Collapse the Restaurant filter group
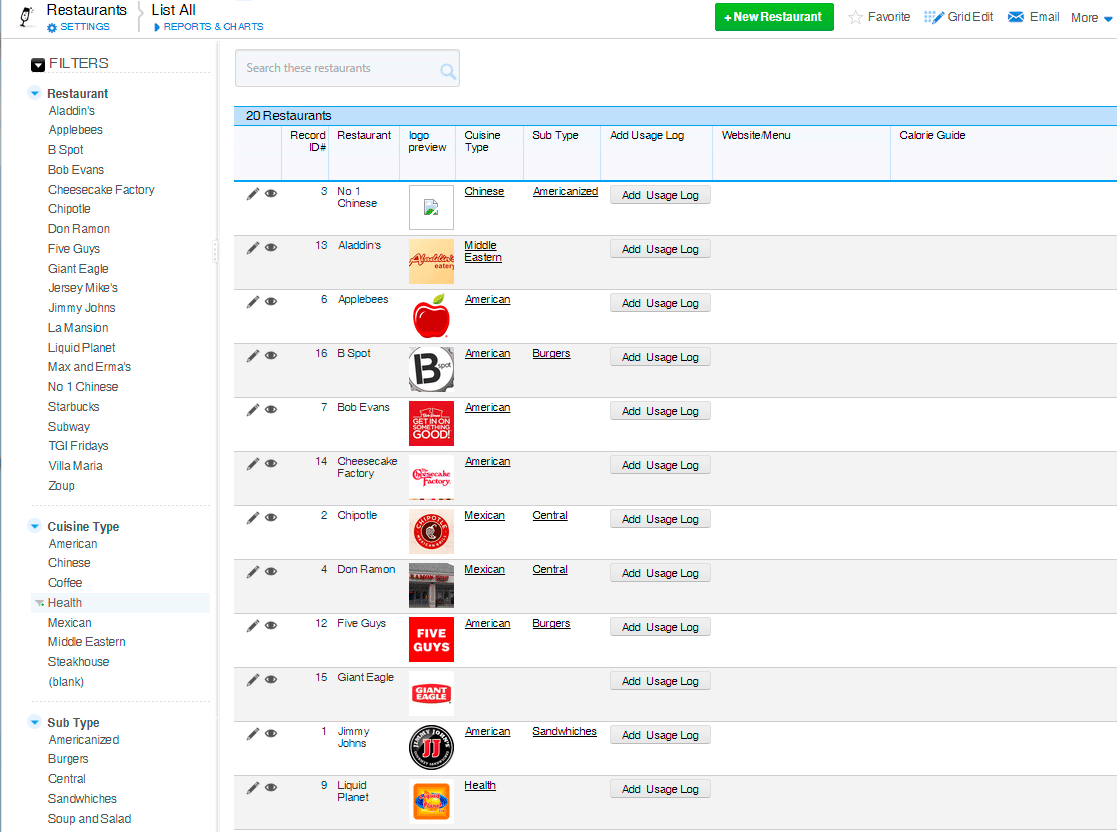This screenshot has height=832, width=1117. pyautogui.click(x=35, y=94)
